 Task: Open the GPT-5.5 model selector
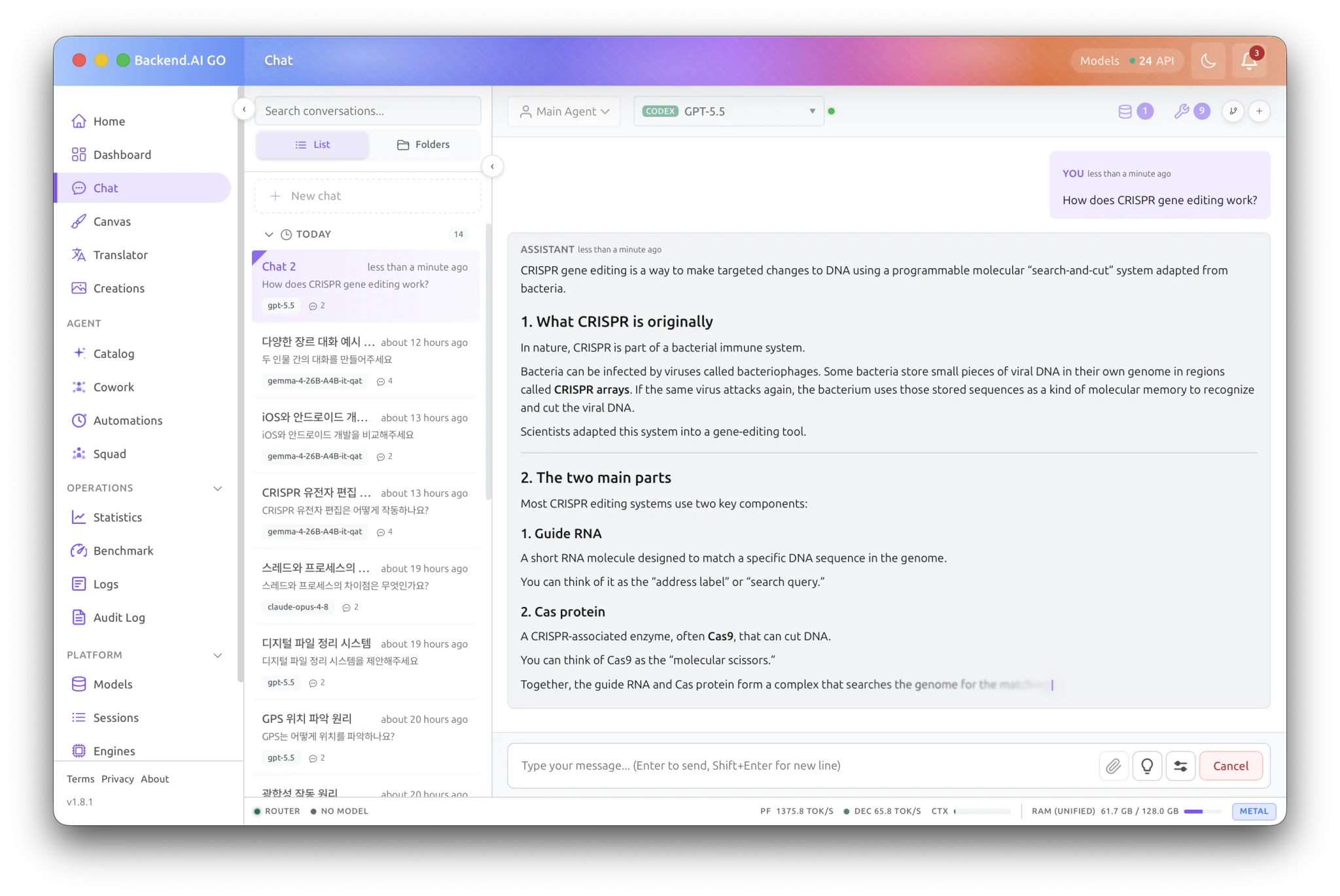pos(728,111)
